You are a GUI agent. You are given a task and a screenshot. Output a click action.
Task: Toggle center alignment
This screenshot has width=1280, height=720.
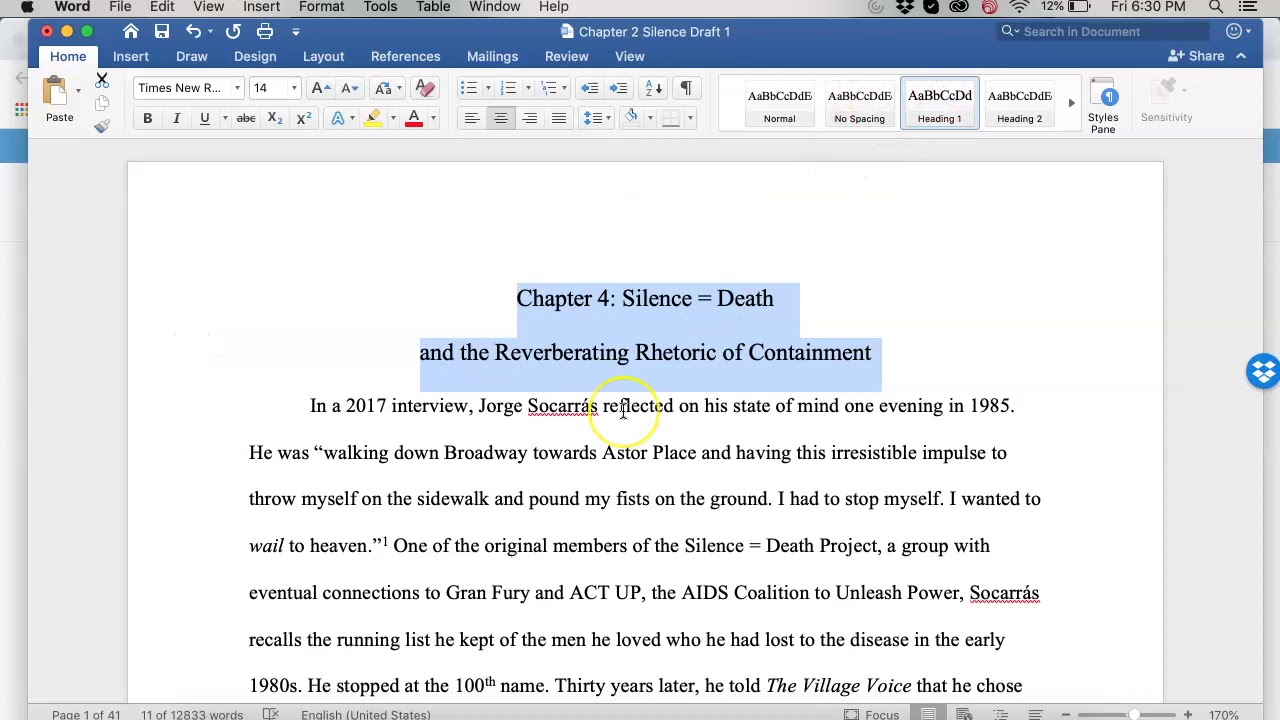click(501, 118)
